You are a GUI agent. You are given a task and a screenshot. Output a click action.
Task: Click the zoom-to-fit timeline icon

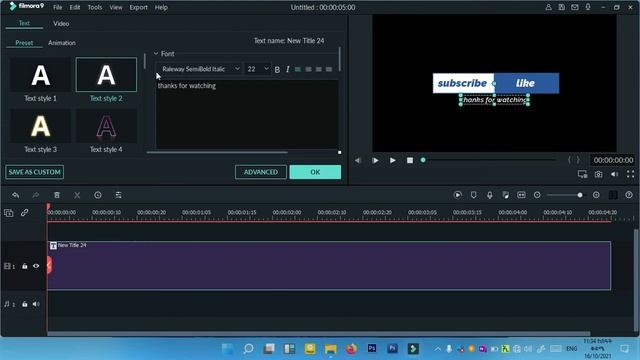pos(521,195)
